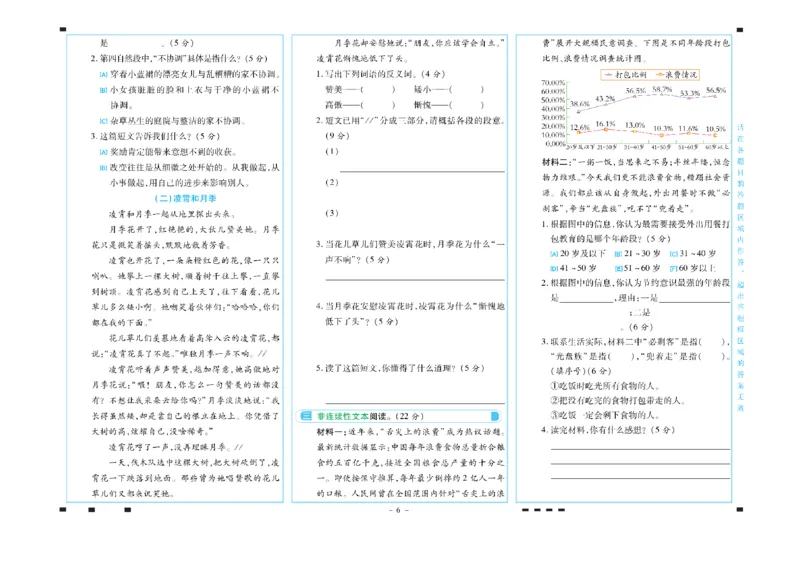Click the (2) paragraph summary label
This screenshot has height=566, width=800.
(332, 182)
